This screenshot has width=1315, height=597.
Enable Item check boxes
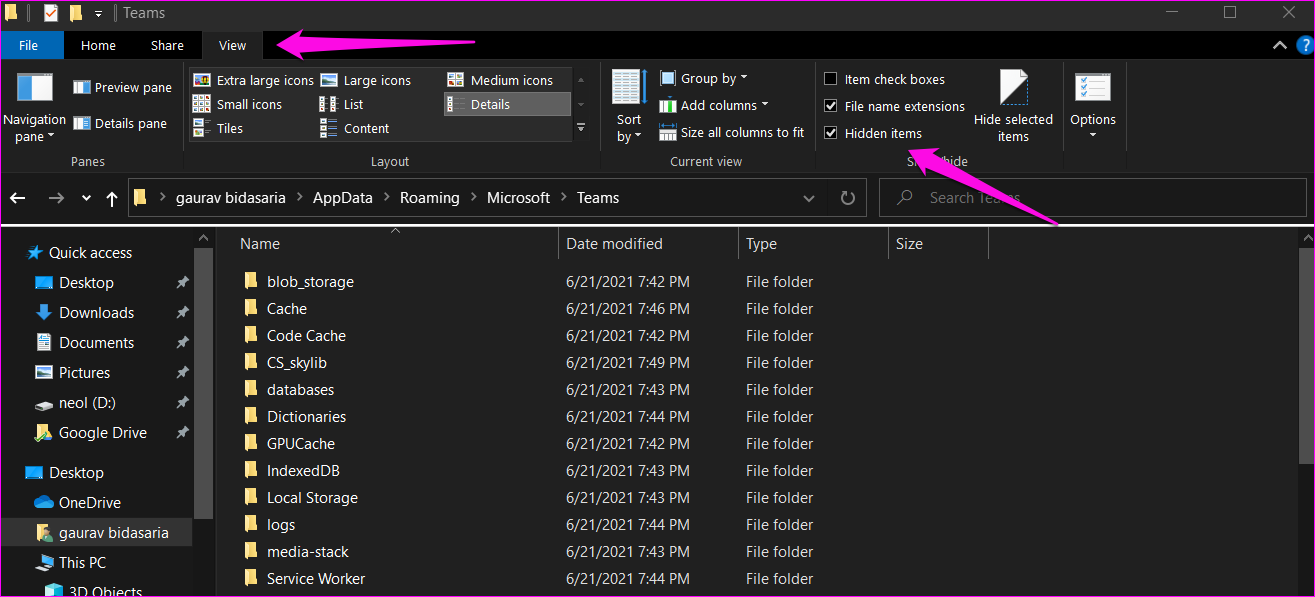(831, 79)
